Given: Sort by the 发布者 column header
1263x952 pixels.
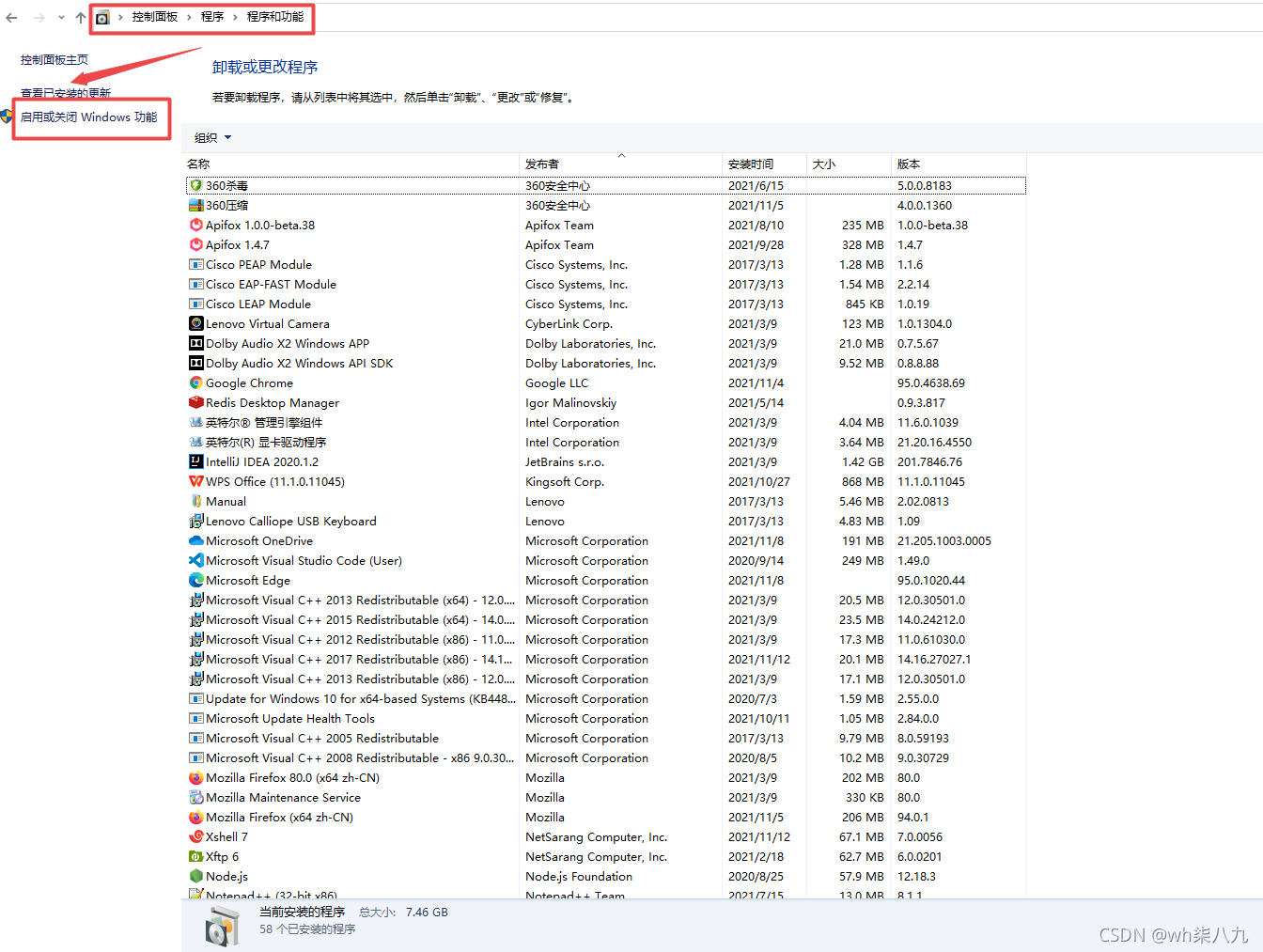Looking at the screenshot, I should 620,164.
